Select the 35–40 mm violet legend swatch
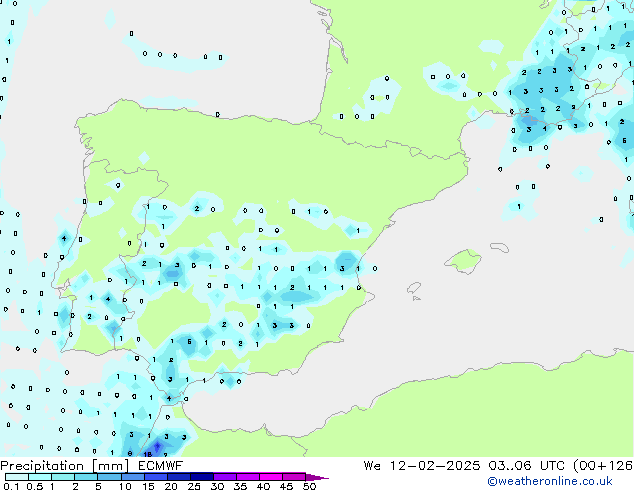 click(x=247, y=477)
